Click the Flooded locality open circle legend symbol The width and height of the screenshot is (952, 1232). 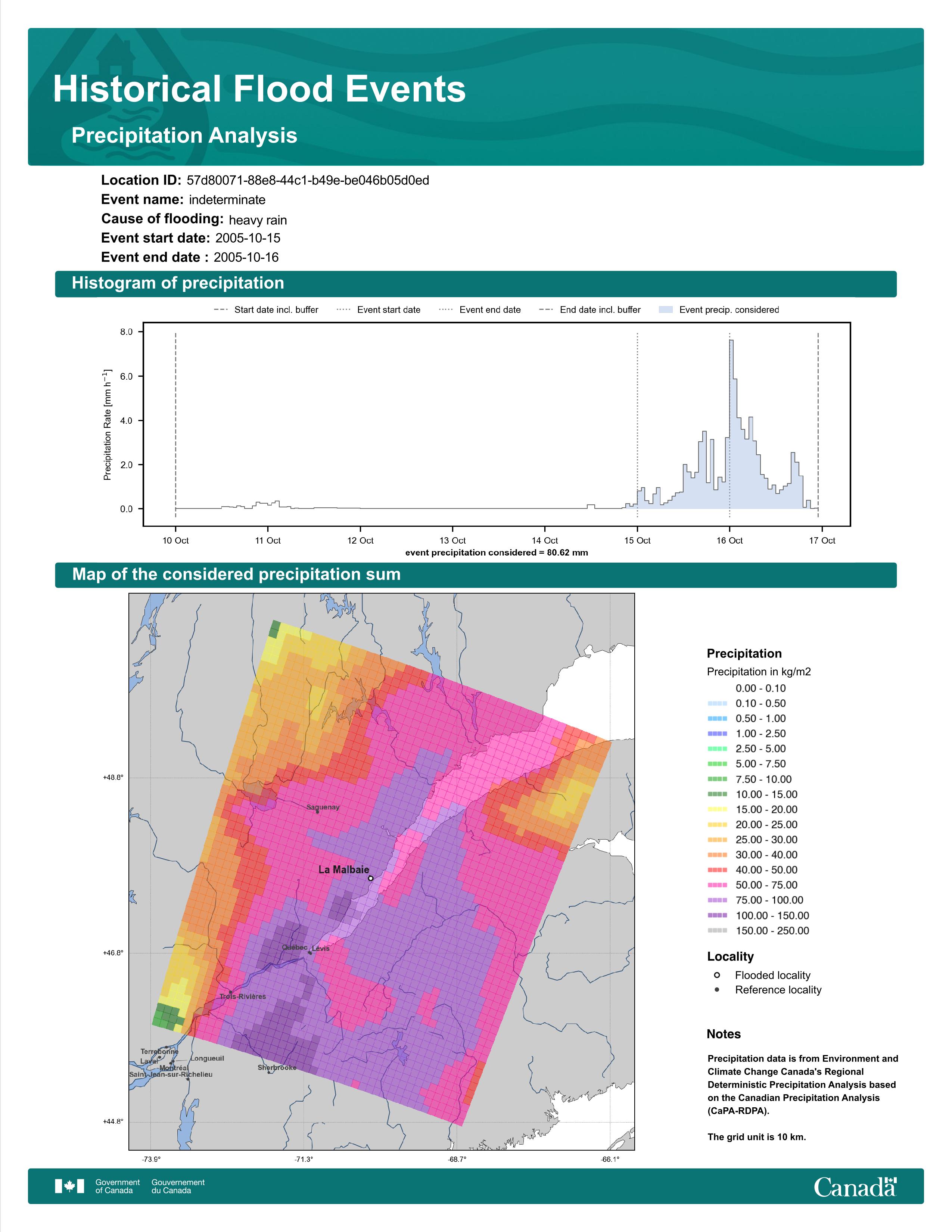click(717, 975)
